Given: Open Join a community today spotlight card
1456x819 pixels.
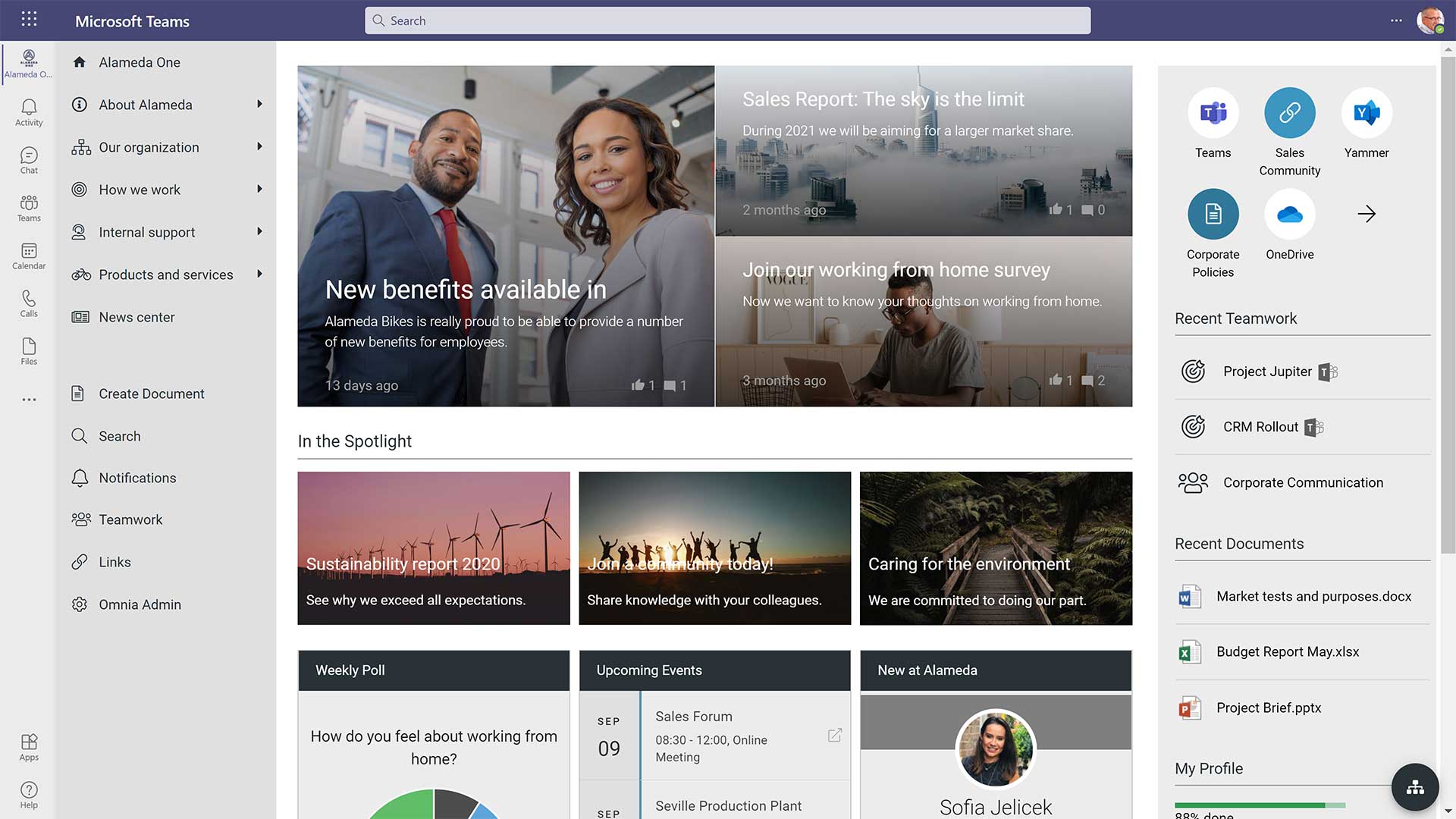Looking at the screenshot, I should [x=714, y=548].
